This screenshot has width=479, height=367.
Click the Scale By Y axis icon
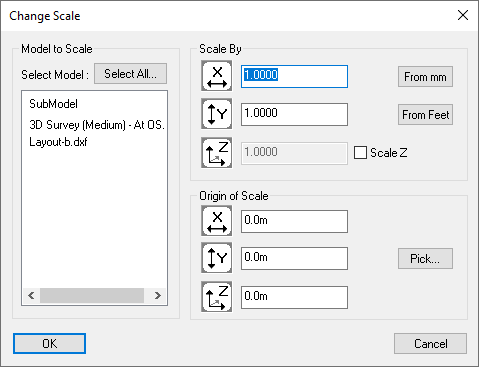[x=217, y=114]
